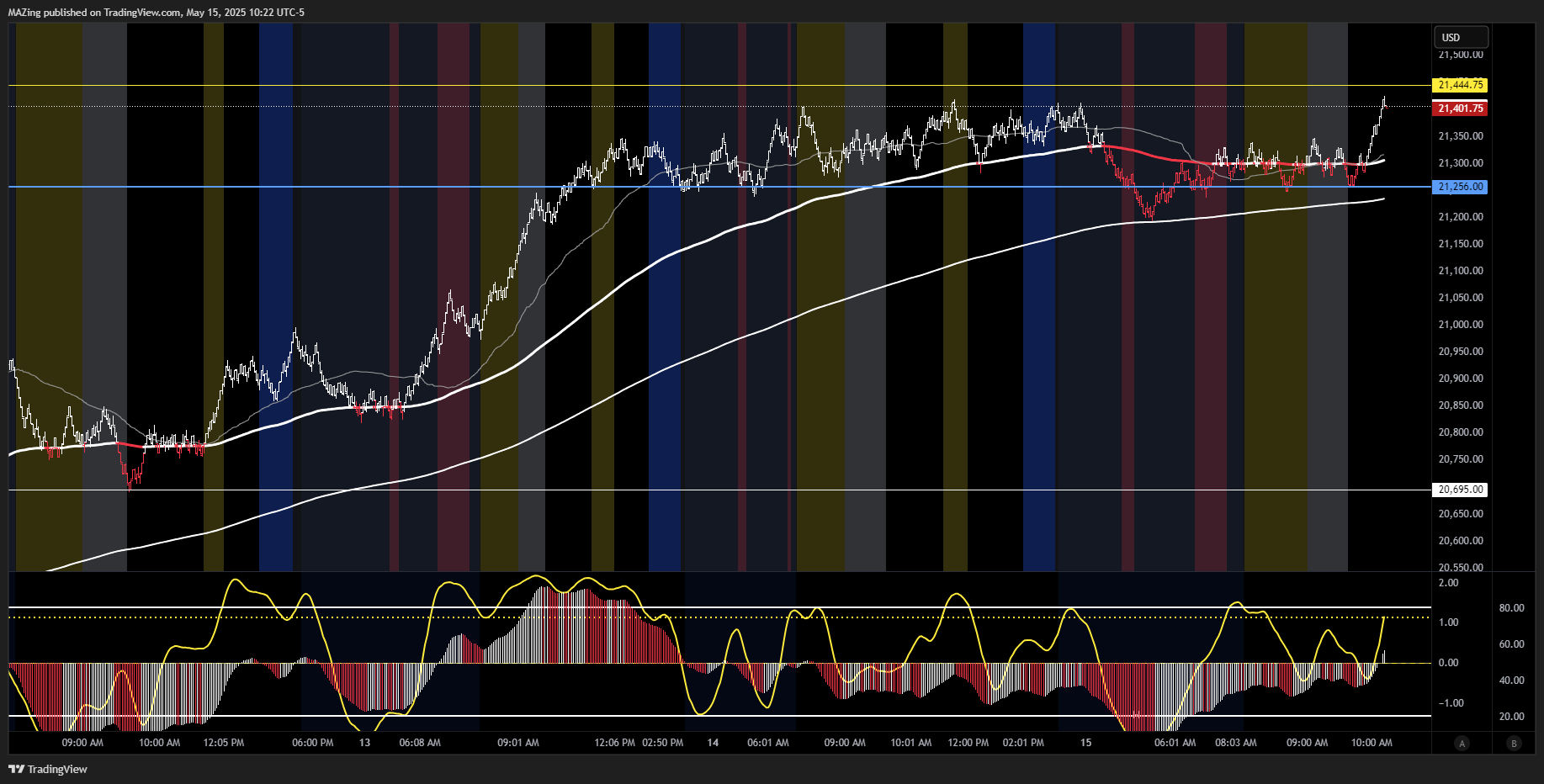This screenshot has height=784, width=1544.
Task: Click the 20,750.00 price axis value
Action: click(1461, 459)
